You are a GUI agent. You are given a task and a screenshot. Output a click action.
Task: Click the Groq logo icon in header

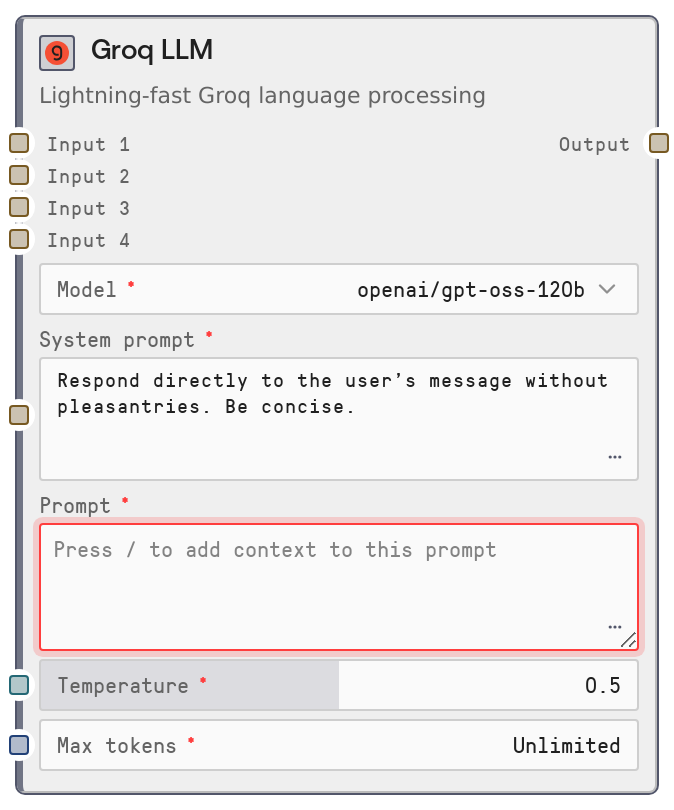click(57, 52)
